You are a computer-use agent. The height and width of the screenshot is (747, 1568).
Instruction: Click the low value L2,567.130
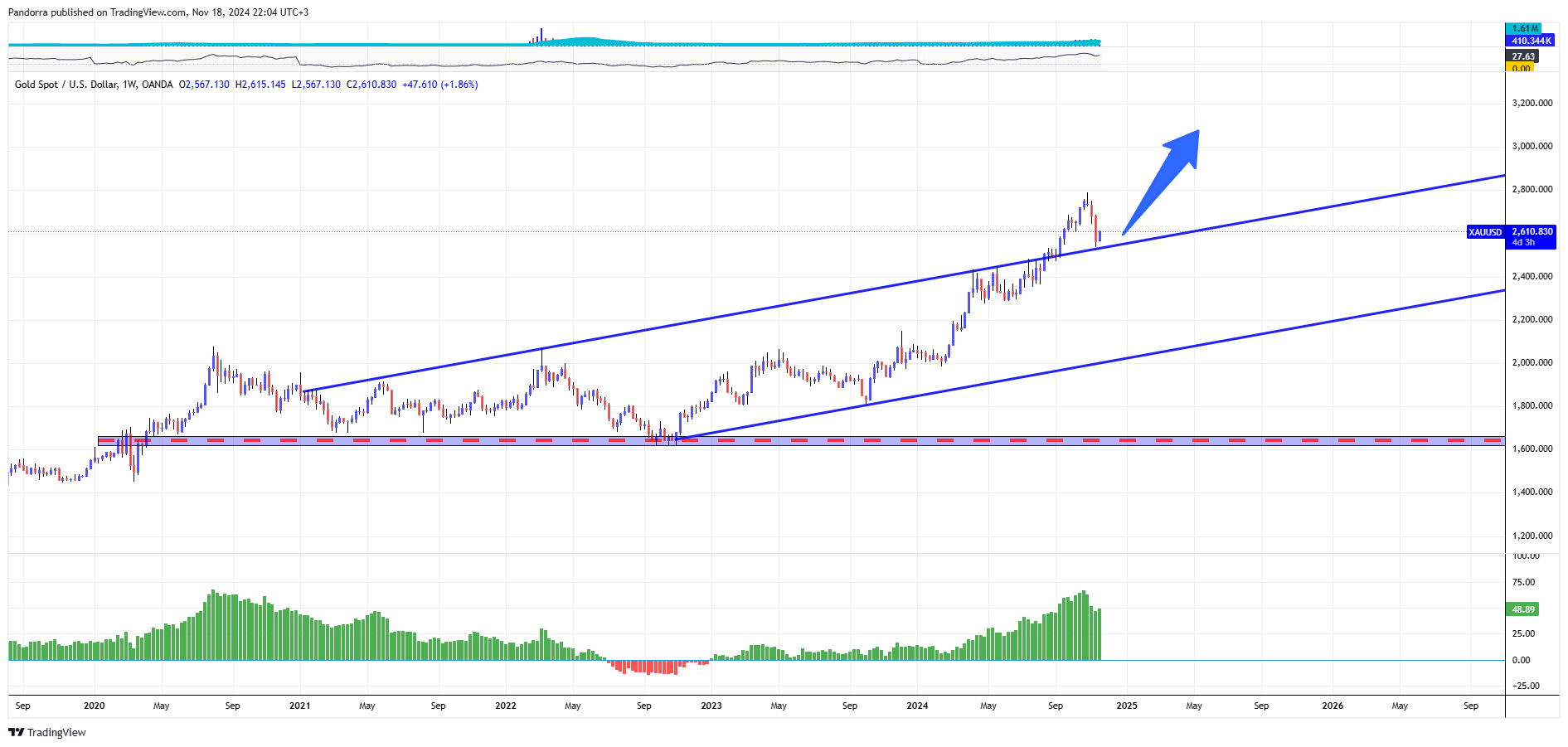(316, 85)
